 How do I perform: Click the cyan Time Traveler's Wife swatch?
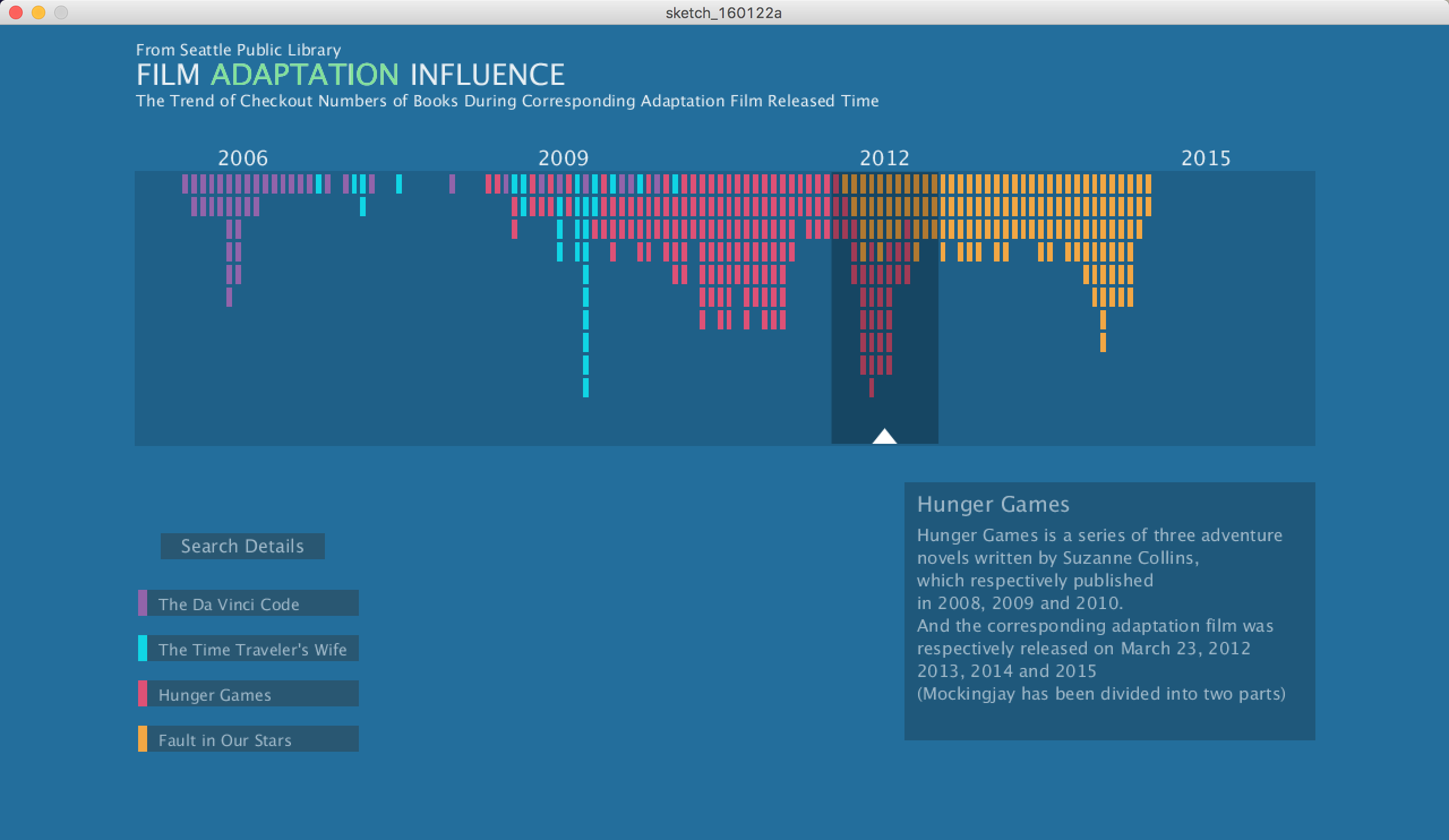click(x=143, y=649)
